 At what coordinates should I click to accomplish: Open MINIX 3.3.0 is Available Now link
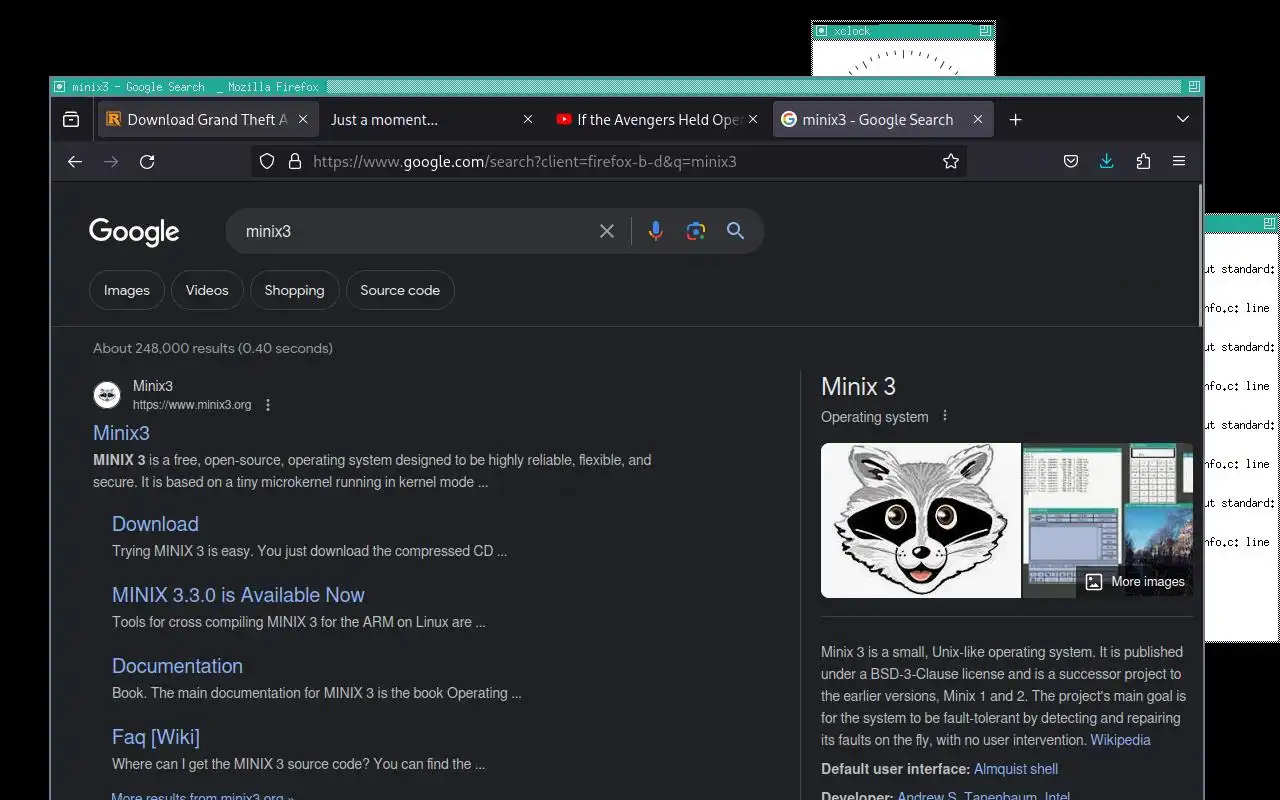[x=238, y=595]
